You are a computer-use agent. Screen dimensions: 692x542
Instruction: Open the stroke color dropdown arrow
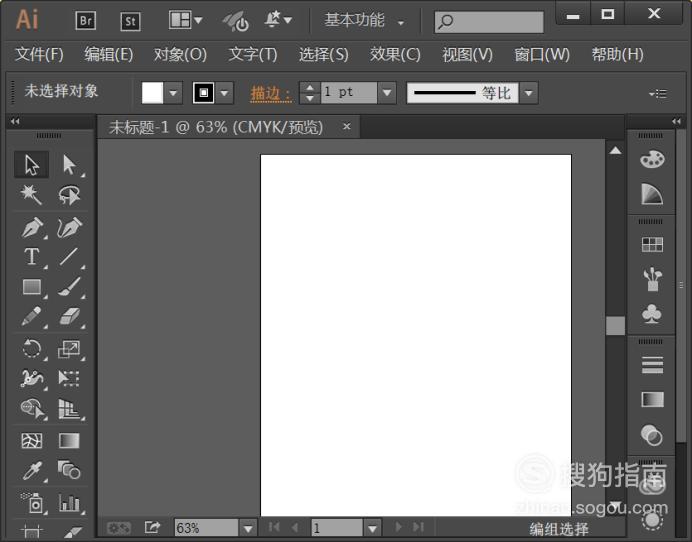(x=224, y=93)
